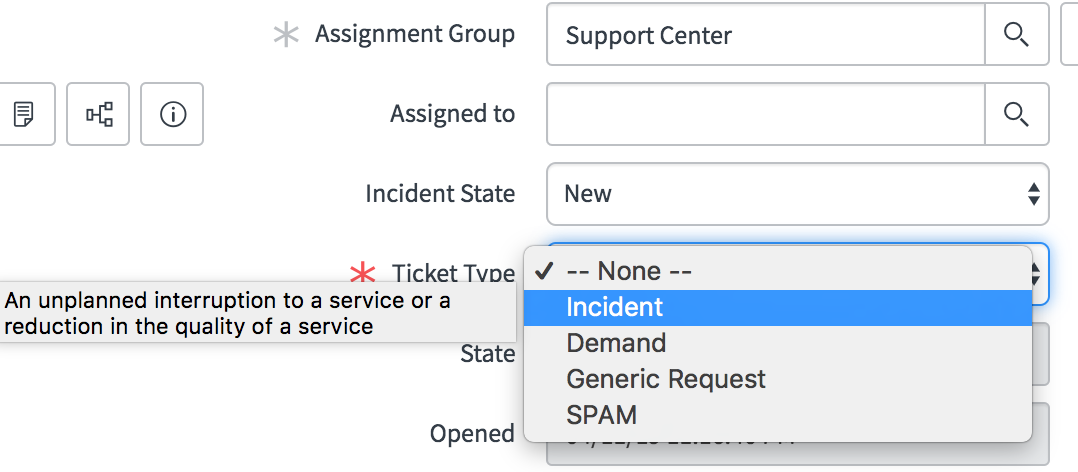Image resolution: width=1078 pixels, height=472 pixels.
Task: Click the circled info icon button
Action: [x=172, y=114]
